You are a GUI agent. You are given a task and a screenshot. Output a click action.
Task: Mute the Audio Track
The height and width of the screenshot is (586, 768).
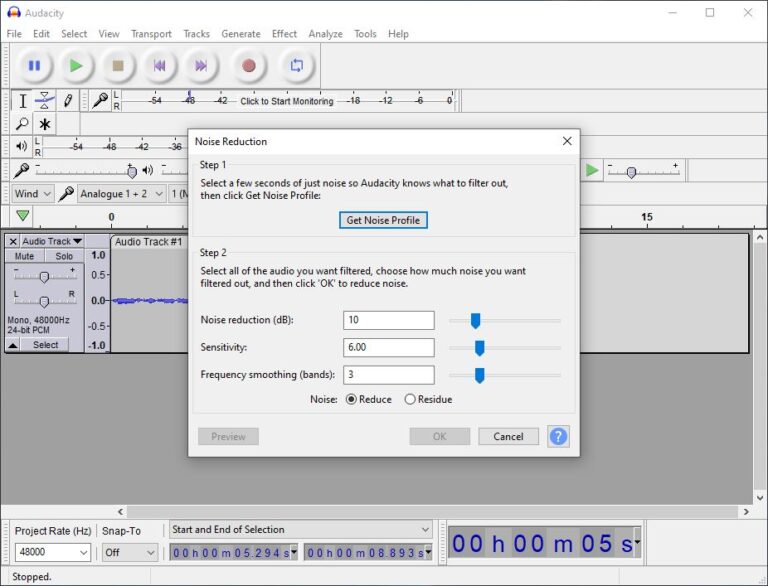point(24,256)
